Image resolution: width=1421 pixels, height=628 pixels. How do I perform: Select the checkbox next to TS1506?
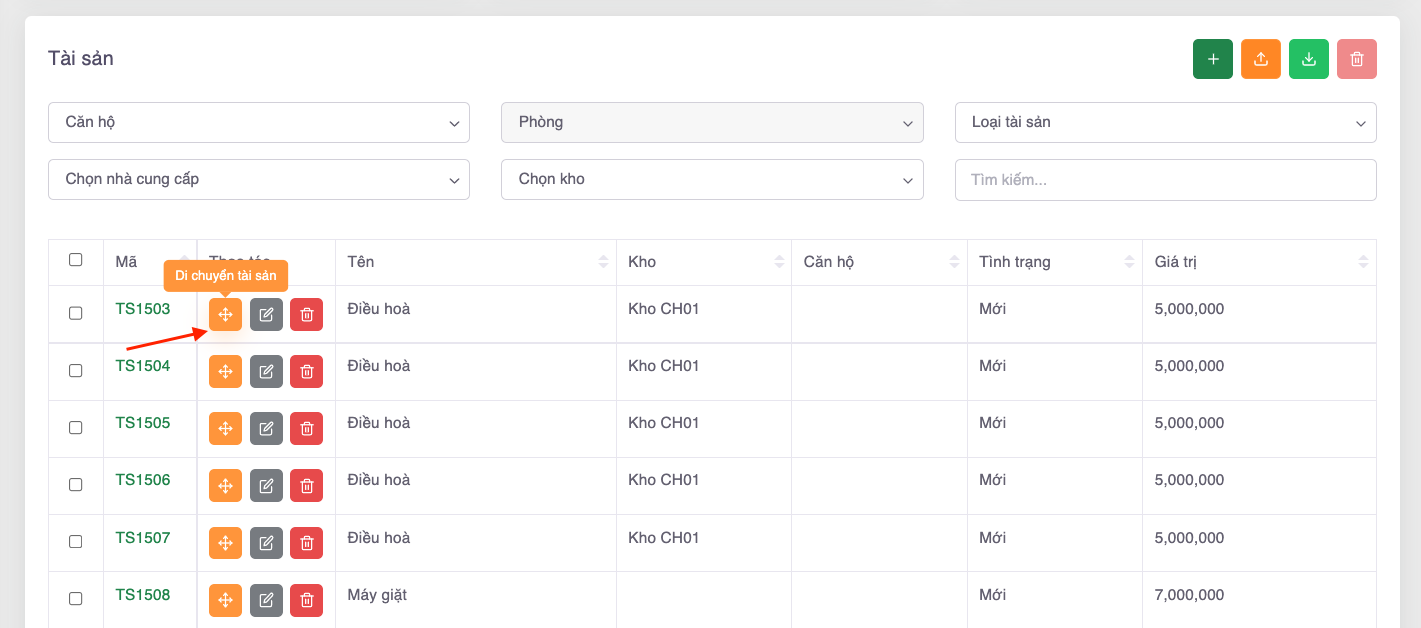pyautogui.click(x=76, y=484)
